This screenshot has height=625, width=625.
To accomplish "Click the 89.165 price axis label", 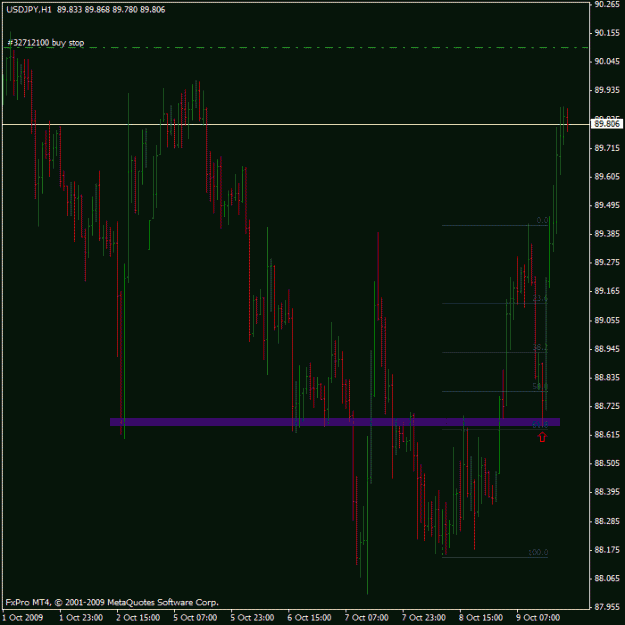I will [607, 291].
